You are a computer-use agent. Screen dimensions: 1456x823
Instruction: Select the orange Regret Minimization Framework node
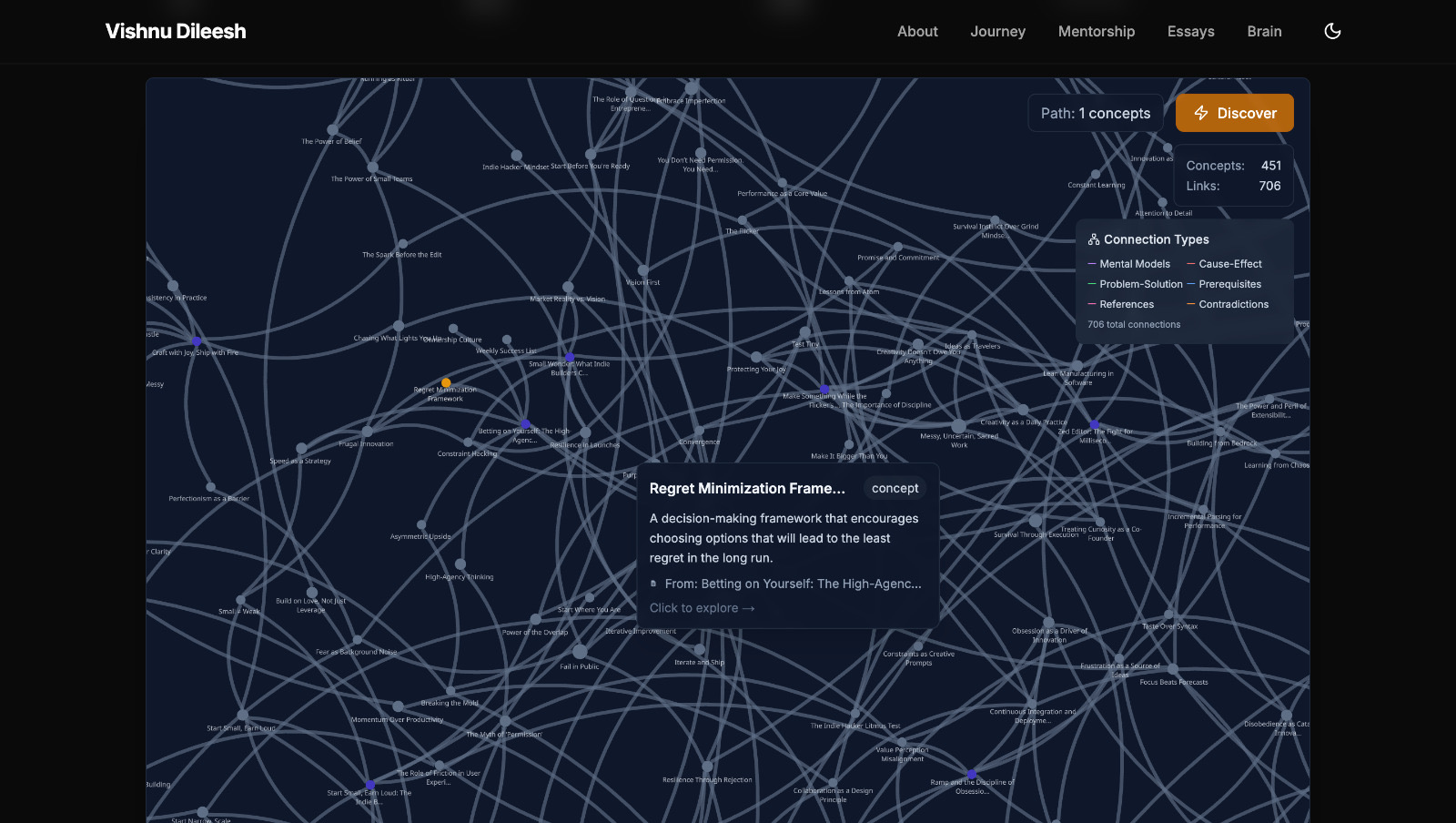click(446, 383)
